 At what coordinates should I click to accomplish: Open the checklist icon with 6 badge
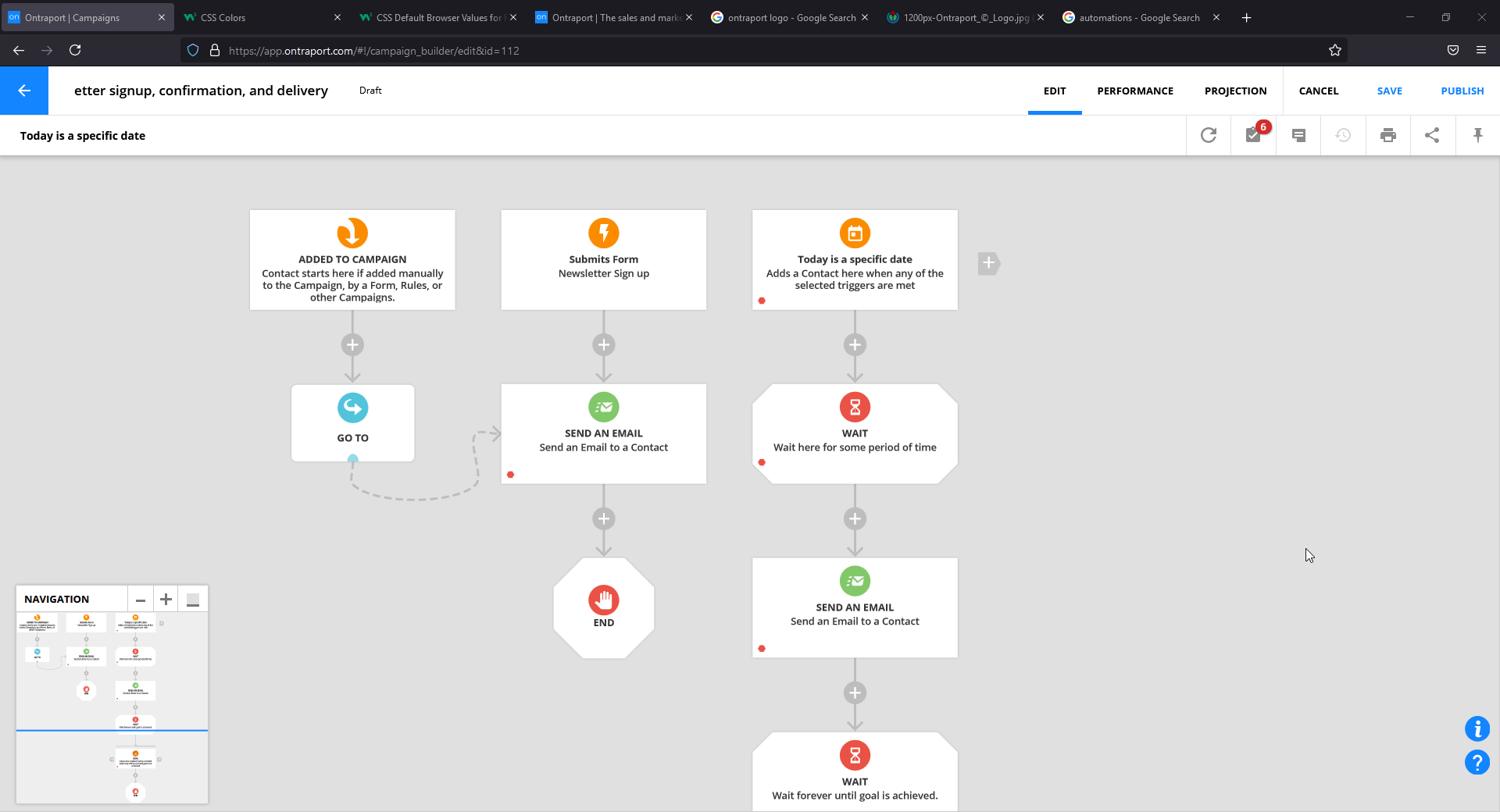1254,135
